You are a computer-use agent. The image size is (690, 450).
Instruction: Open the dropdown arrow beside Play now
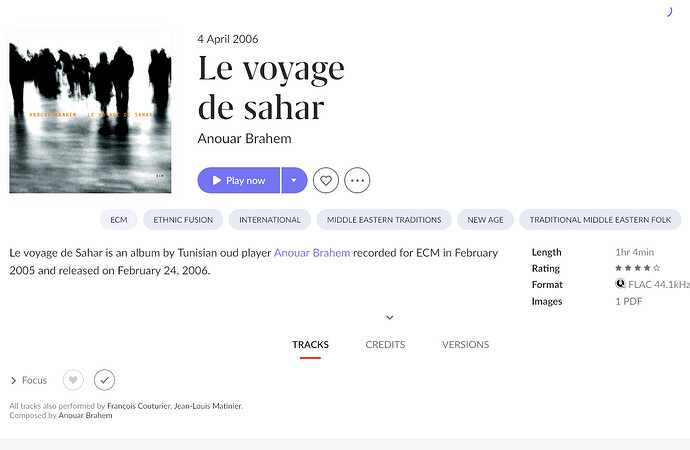point(294,180)
